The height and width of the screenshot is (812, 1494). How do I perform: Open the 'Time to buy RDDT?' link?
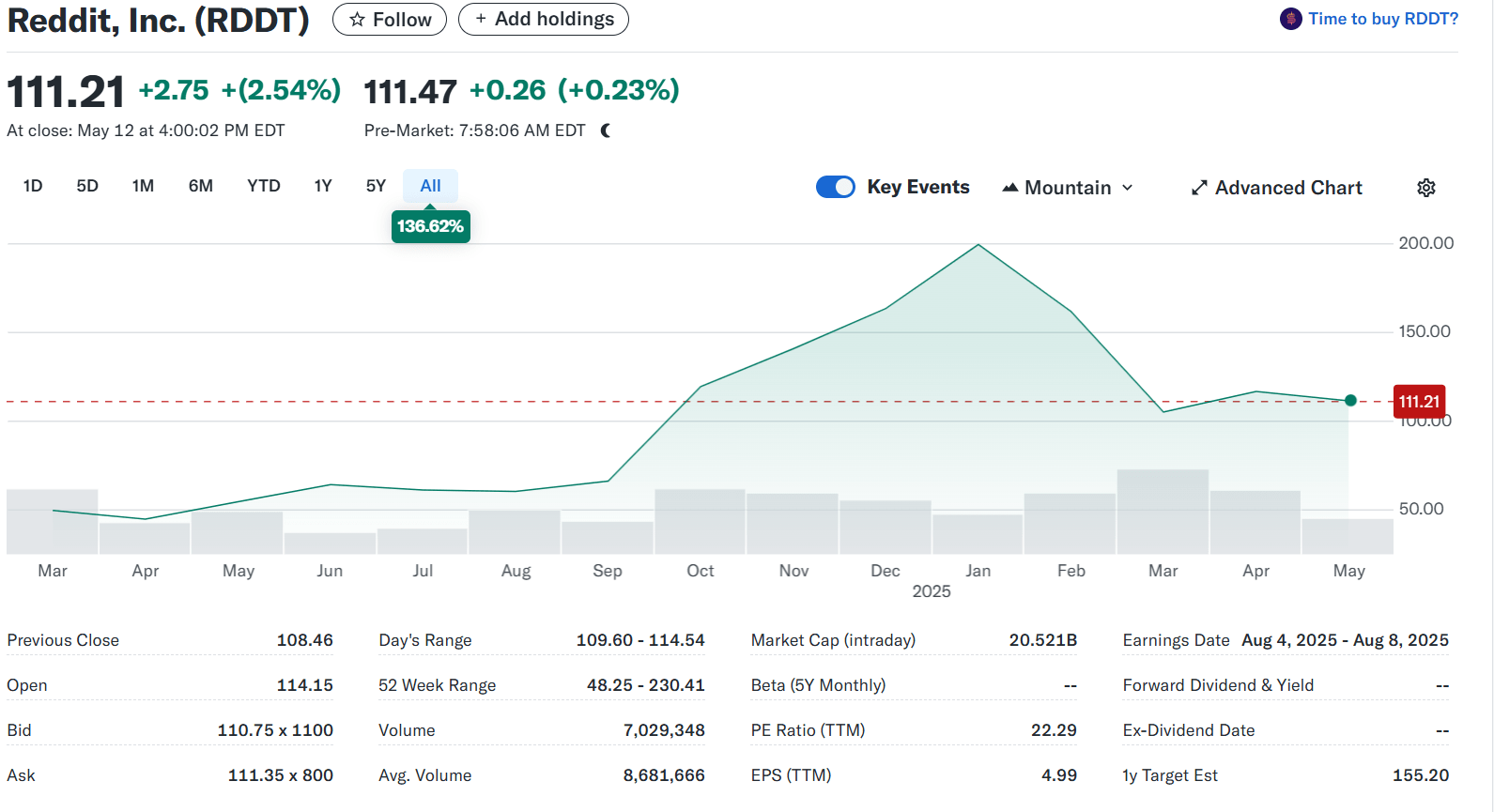pos(1383,19)
